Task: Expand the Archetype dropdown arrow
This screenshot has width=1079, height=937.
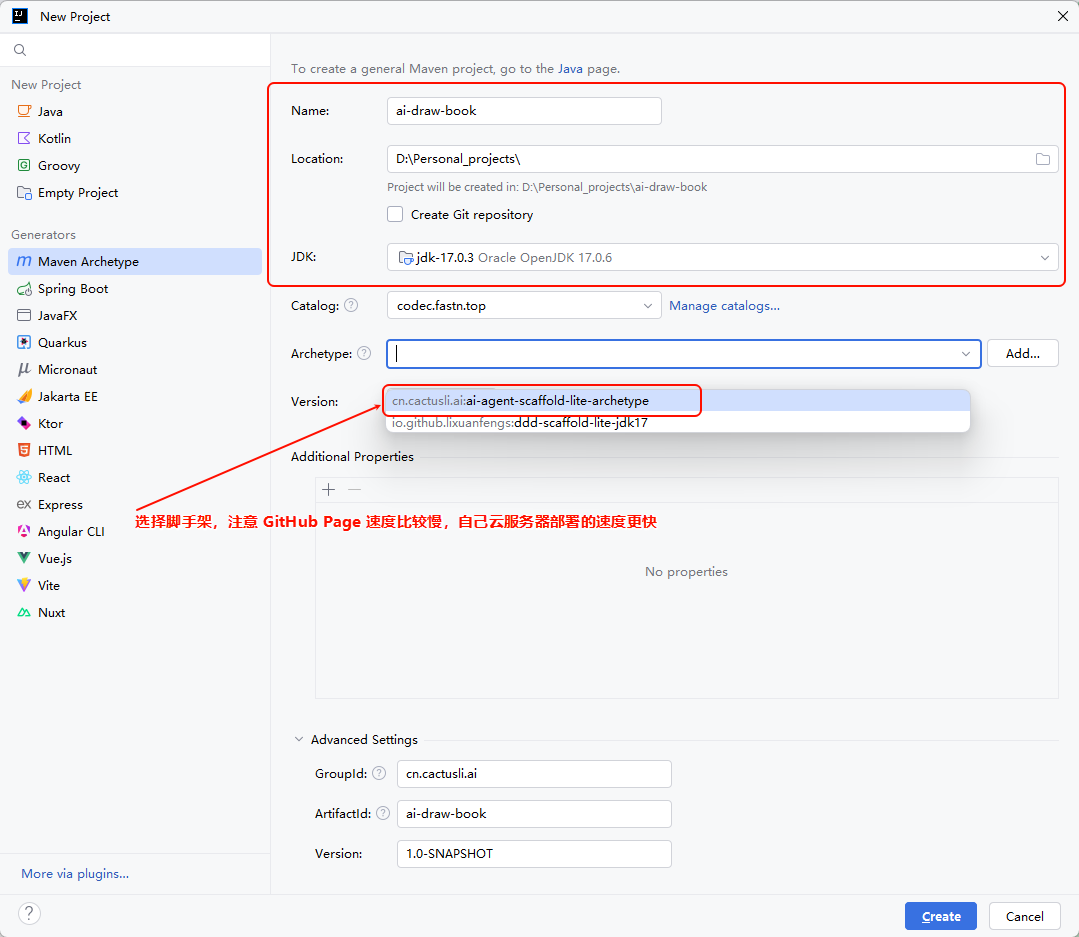Action: [965, 354]
